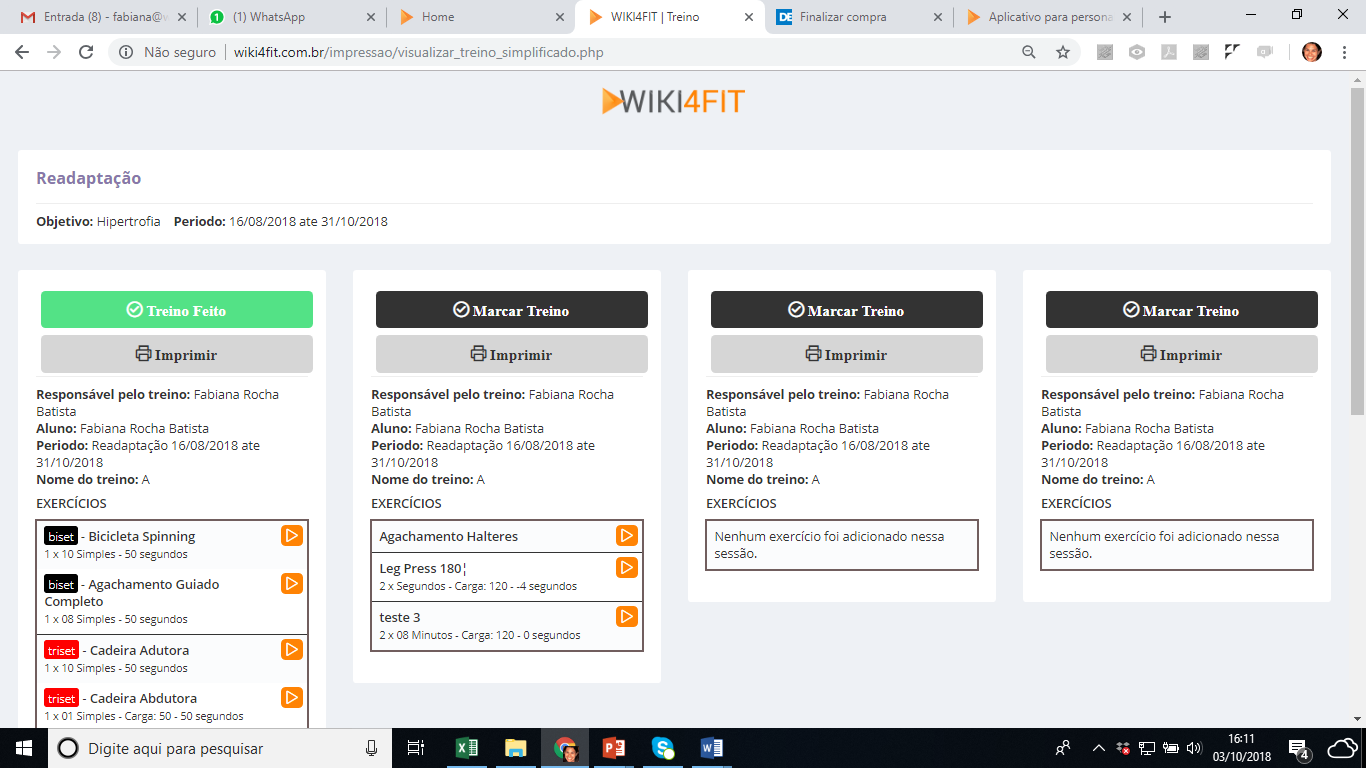The height and width of the screenshot is (768, 1366).
Task: Play video for teste 3 exercise
Action: tap(627, 616)
